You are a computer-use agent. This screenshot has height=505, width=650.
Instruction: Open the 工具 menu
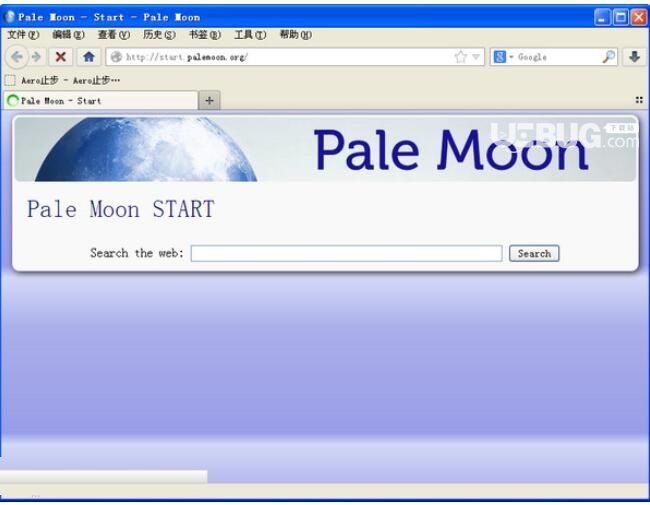click(x=250, y=35)
